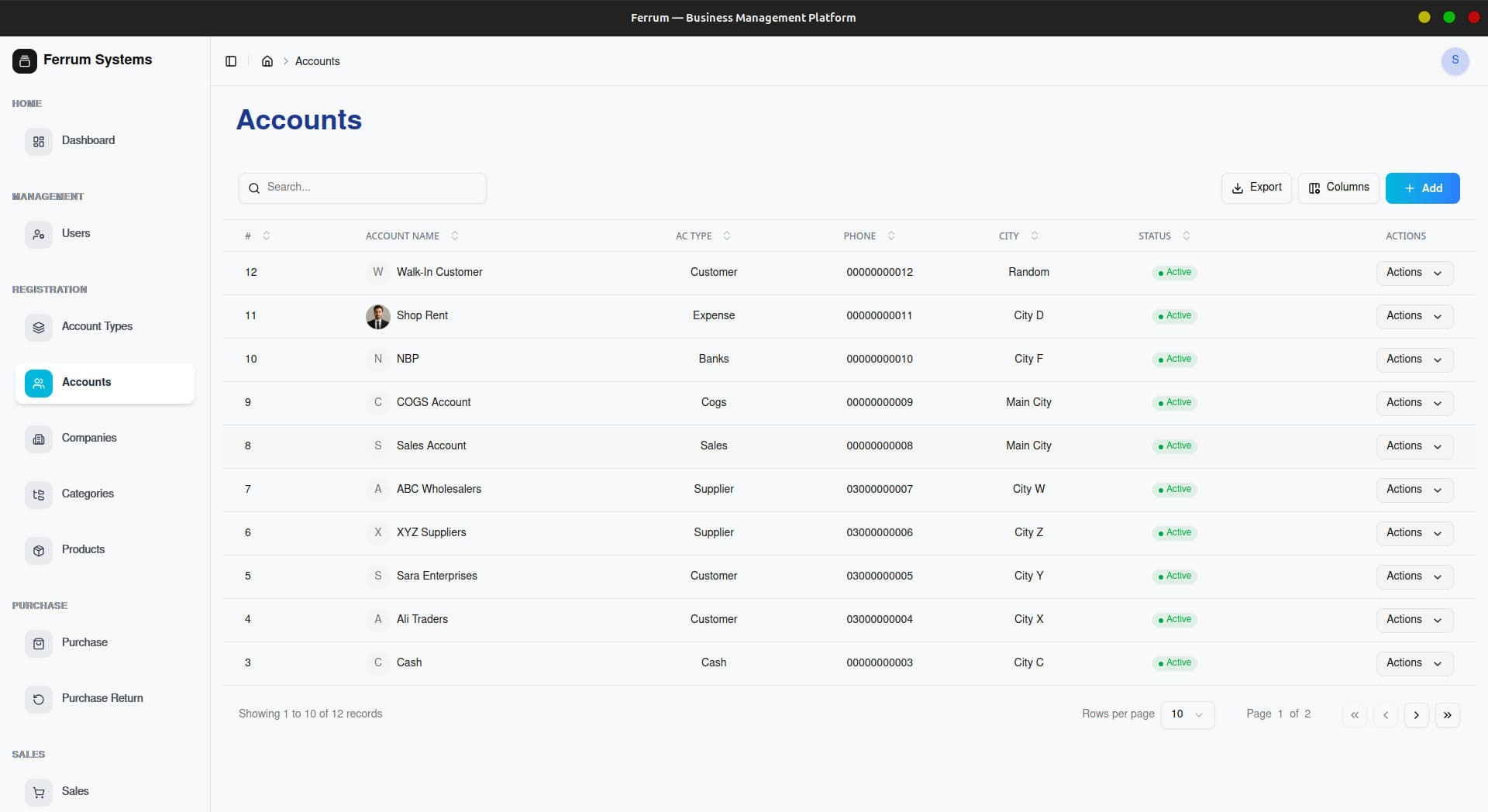The image size is (1488, 812).
Task: Click the Showing 1 to 10 records text
Action: coord(310,714)
